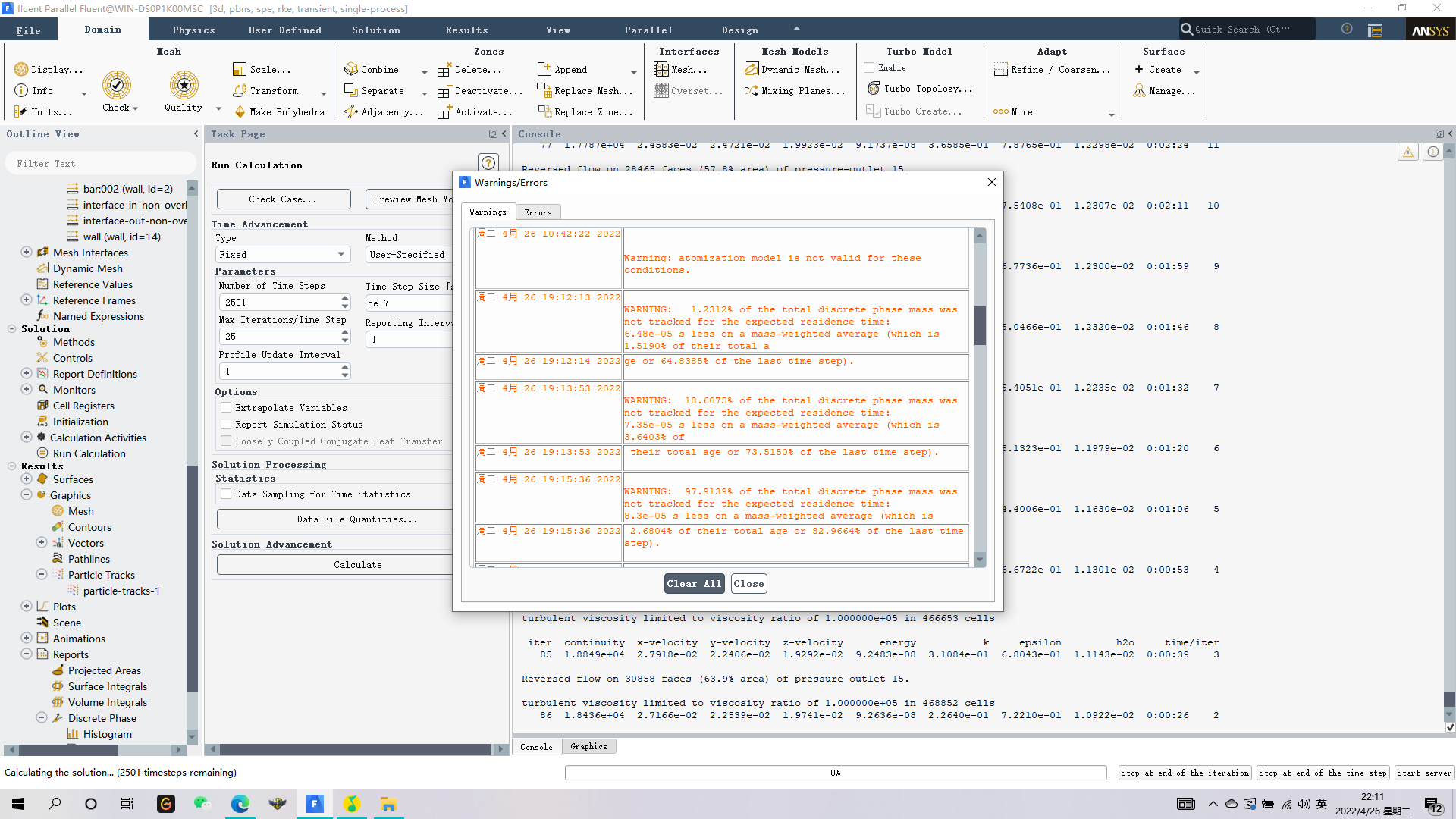Click Stop at end of the iteration
The height and width of the screenshot is (819, 1456).
(1185, 773)
